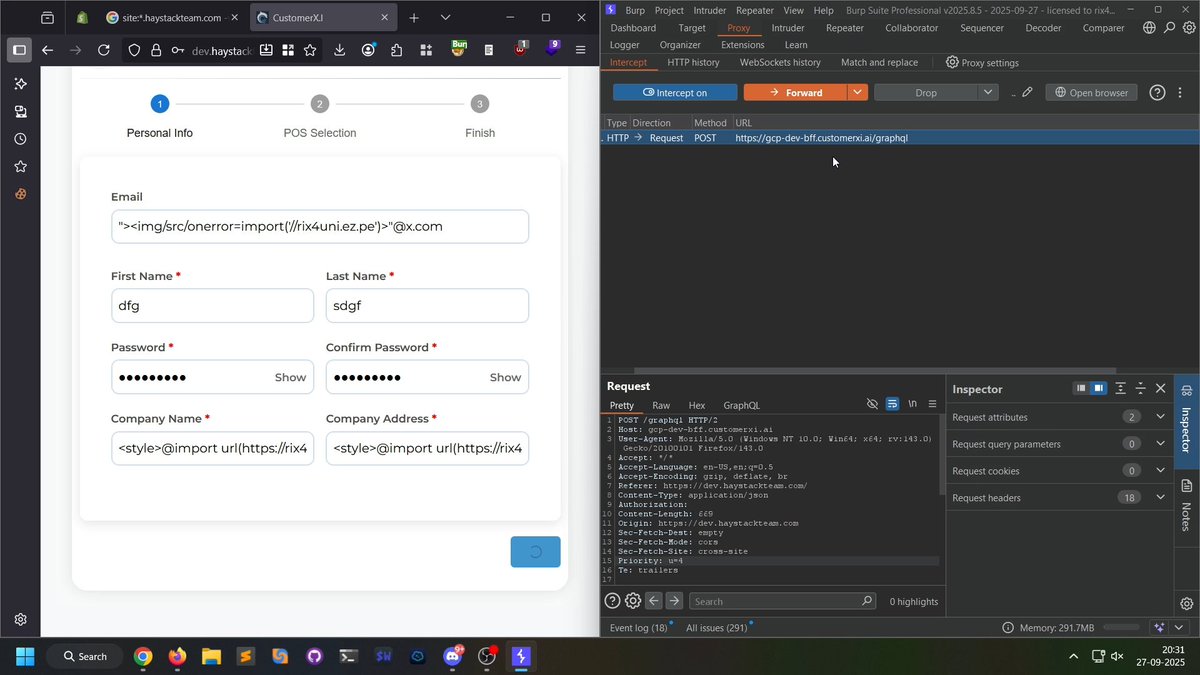Open Firefox downloads arrow icon
This screenshot has height=675, width=1200.
click(x=340, y=50)
